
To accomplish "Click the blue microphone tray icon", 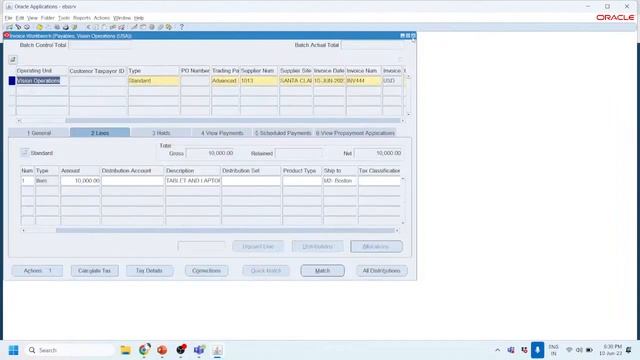I will [x=537, y=350].
